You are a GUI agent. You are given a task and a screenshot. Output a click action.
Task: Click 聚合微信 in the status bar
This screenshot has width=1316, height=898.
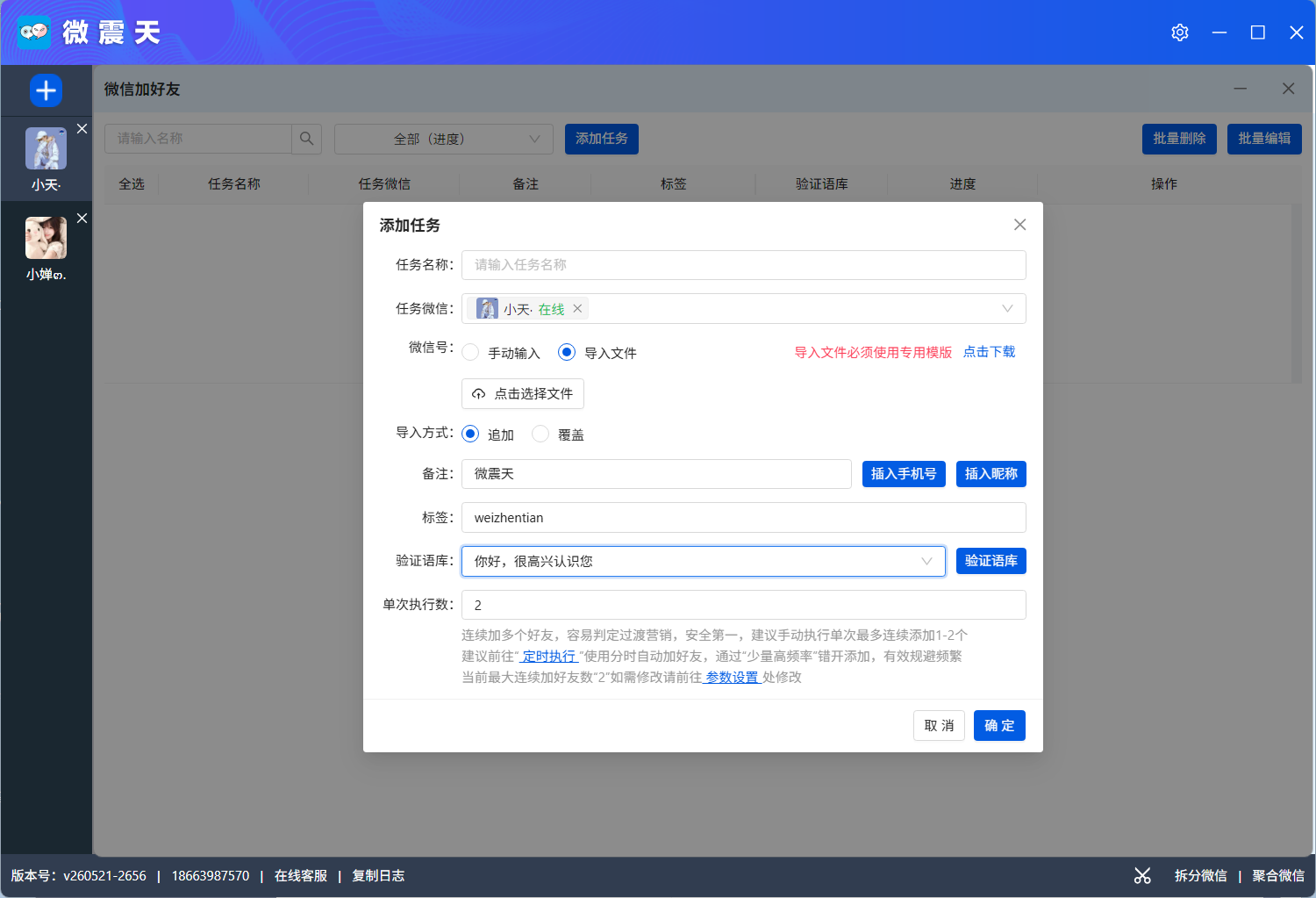(x=1278, y=875)
